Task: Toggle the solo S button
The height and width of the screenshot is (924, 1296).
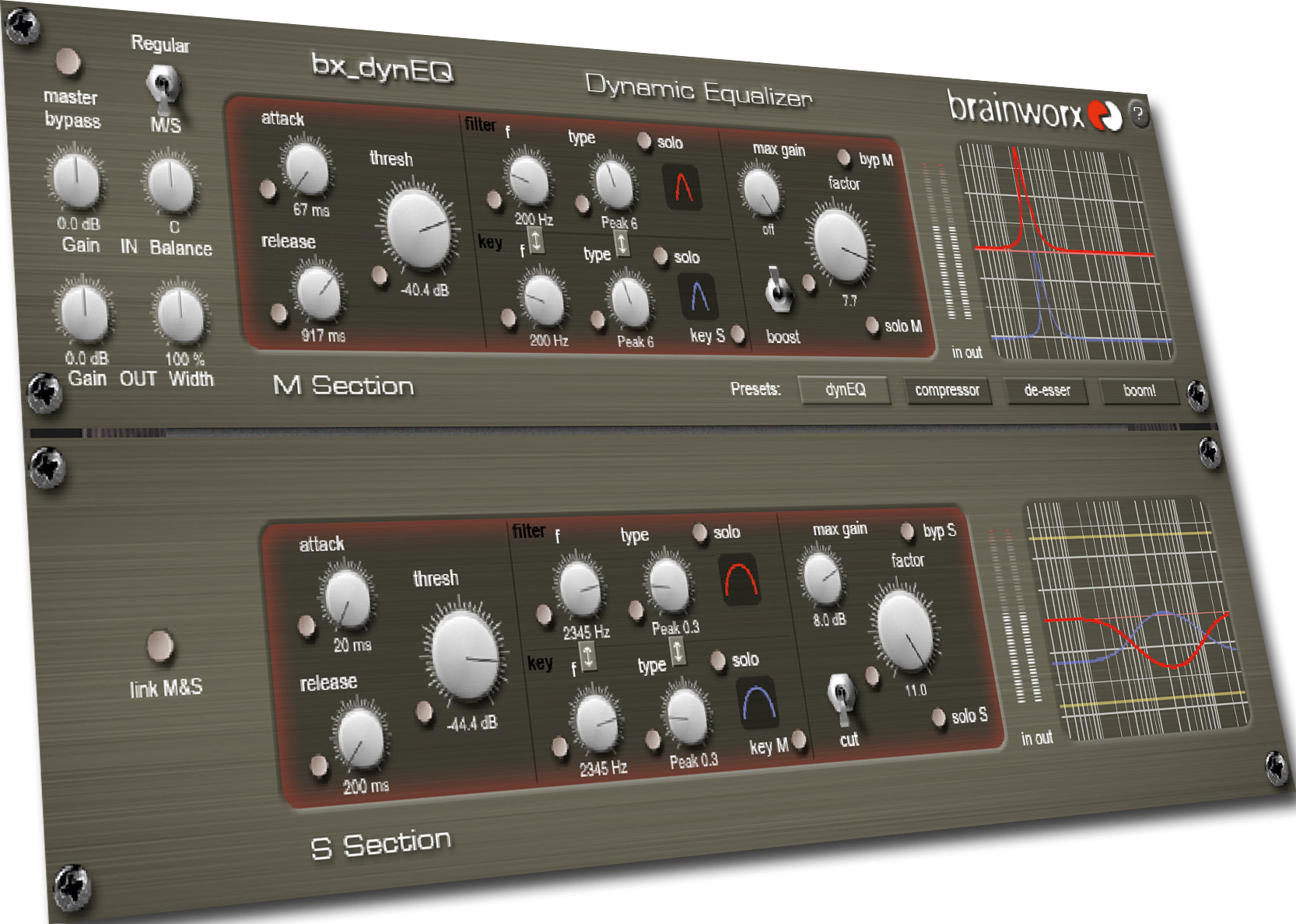Action: point(939,718)
